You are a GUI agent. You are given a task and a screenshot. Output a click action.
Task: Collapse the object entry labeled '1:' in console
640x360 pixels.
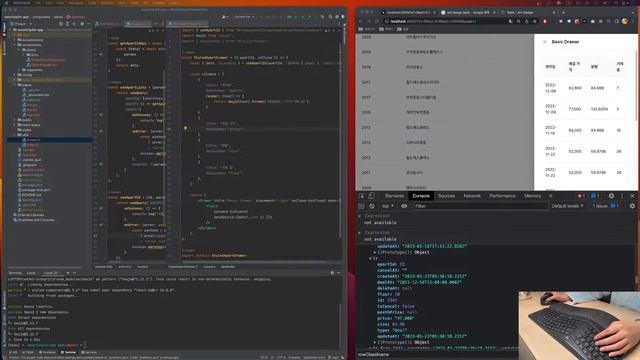(371, 258)
